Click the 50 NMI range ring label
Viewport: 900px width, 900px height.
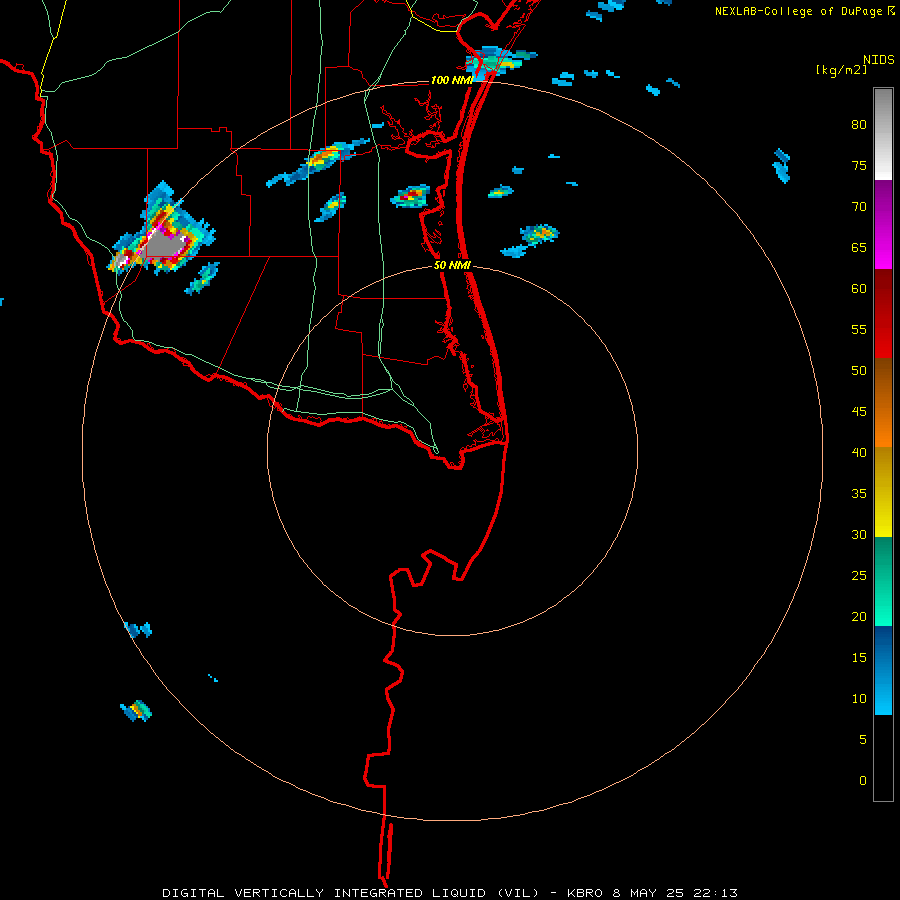[452, 265]
